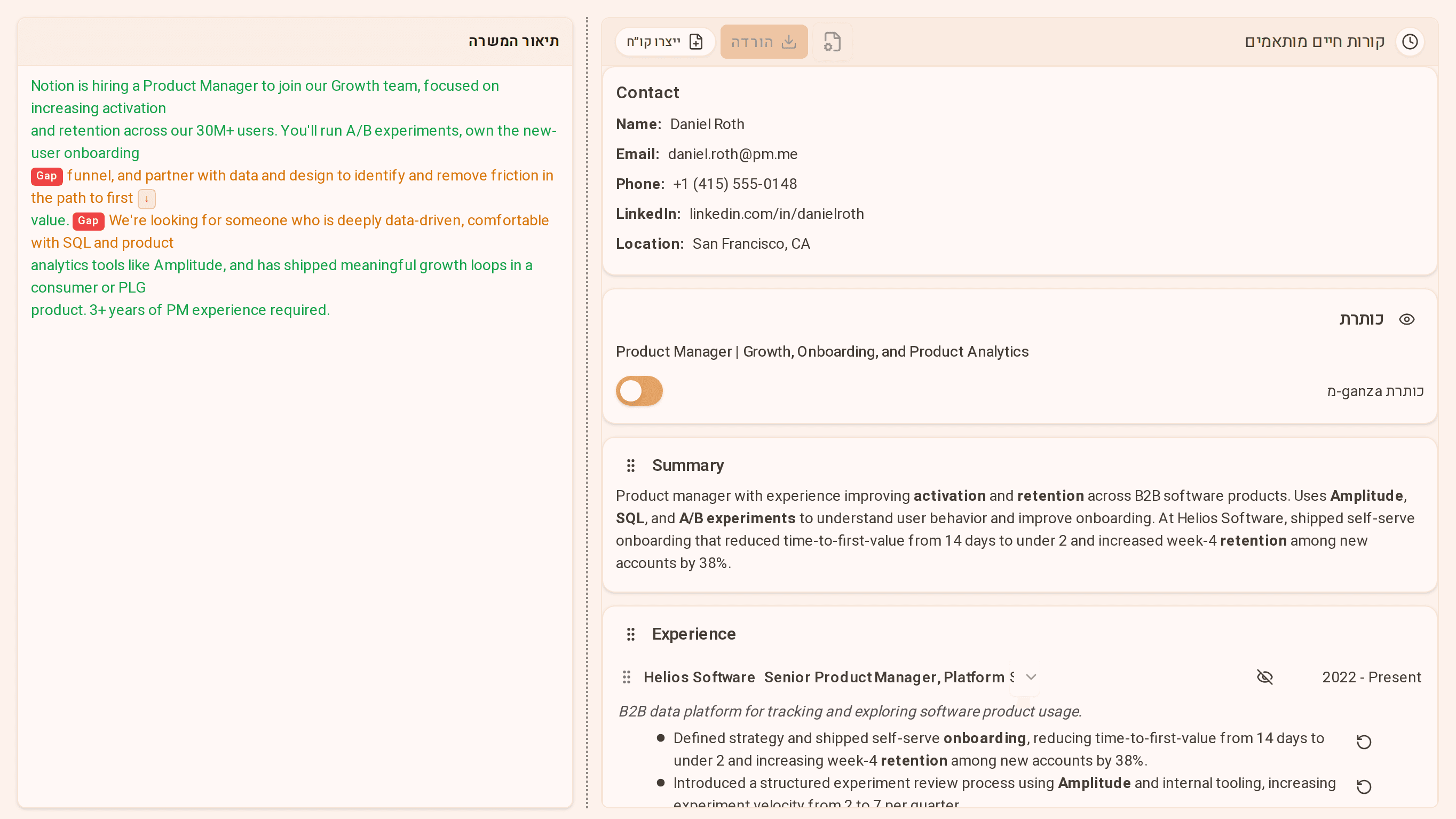The image size is (1456, 819).
Task: Click the Notion is hiring job description line
Action: pyautogui.click(x=265, y=97)
